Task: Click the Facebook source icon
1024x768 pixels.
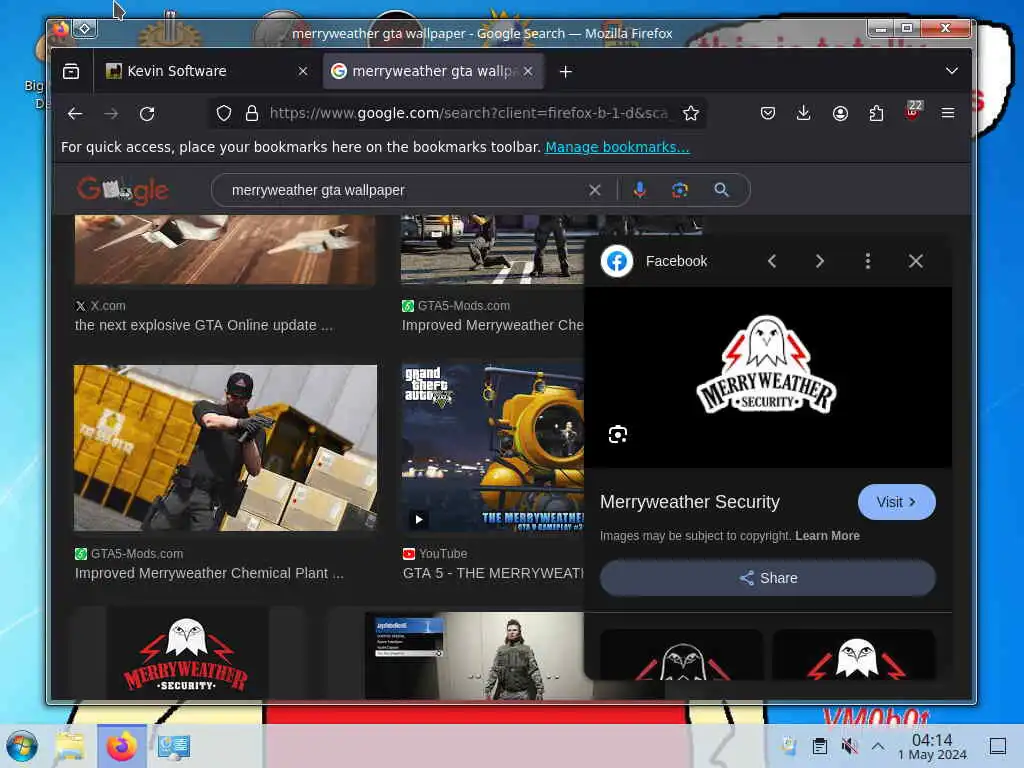Action: pyautogui.click(x=616, y=261)
